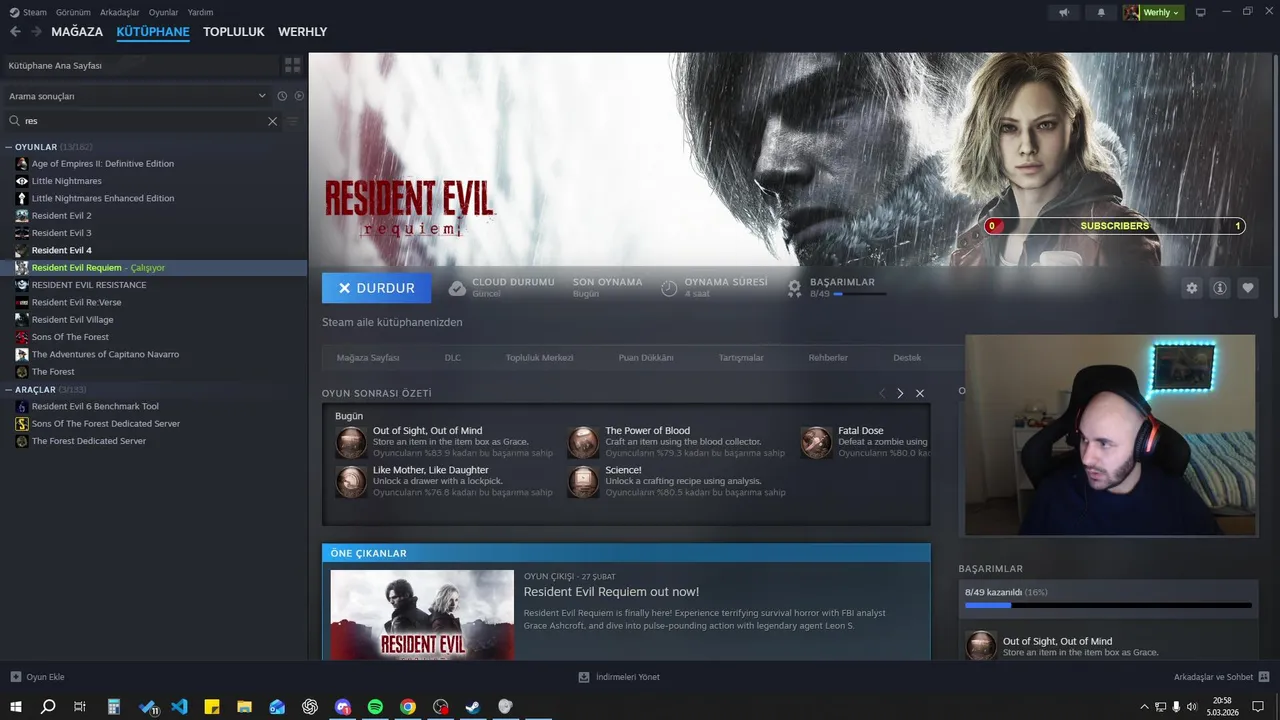Viewport: 1280px width, 720px height.
Task: Select Resident Evil Village in list
Action: pyautogui.click(x=72, y=319)
